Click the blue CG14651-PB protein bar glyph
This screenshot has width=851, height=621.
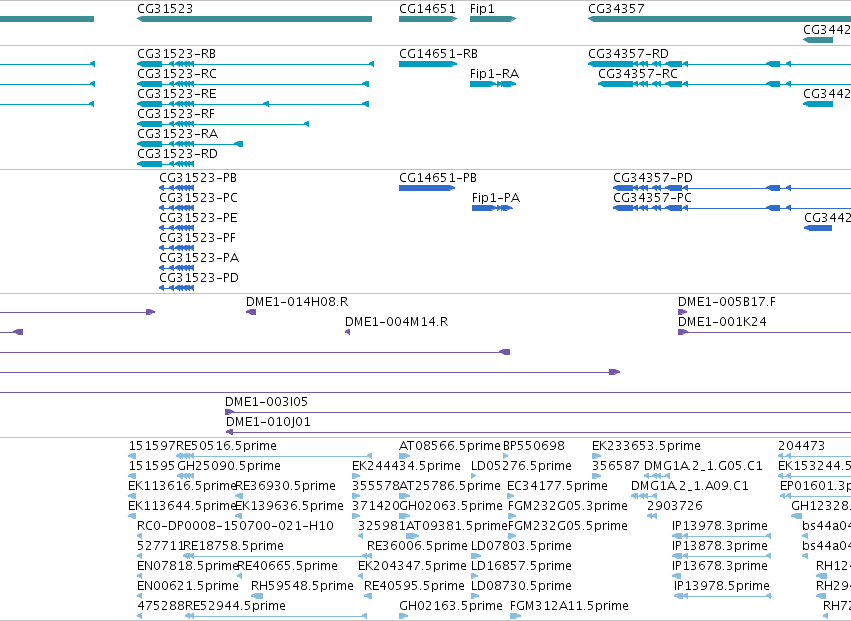[x=427, y=188]
